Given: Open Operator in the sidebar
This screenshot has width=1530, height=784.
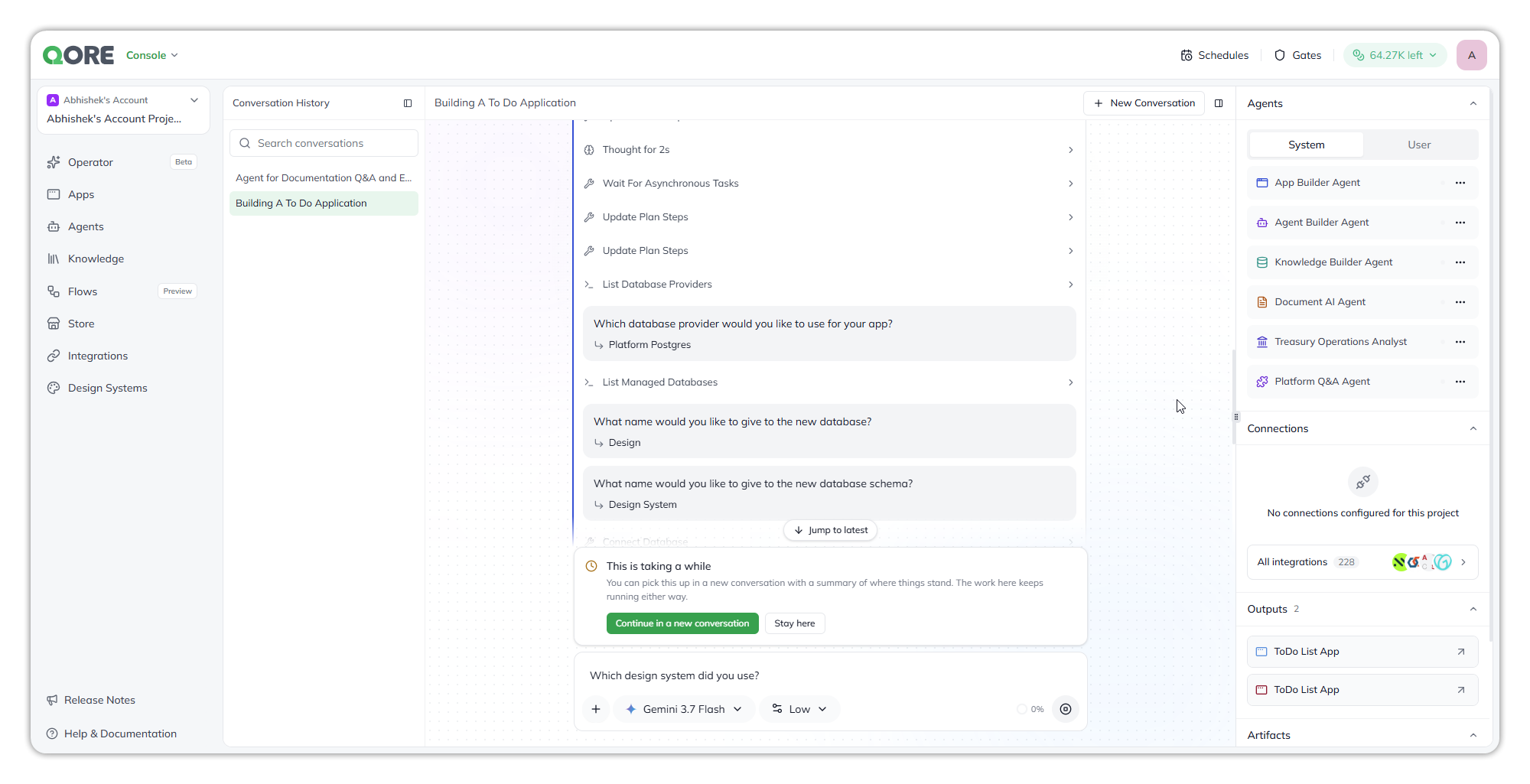Looking at the screenshot, I should tap(122, 162).
